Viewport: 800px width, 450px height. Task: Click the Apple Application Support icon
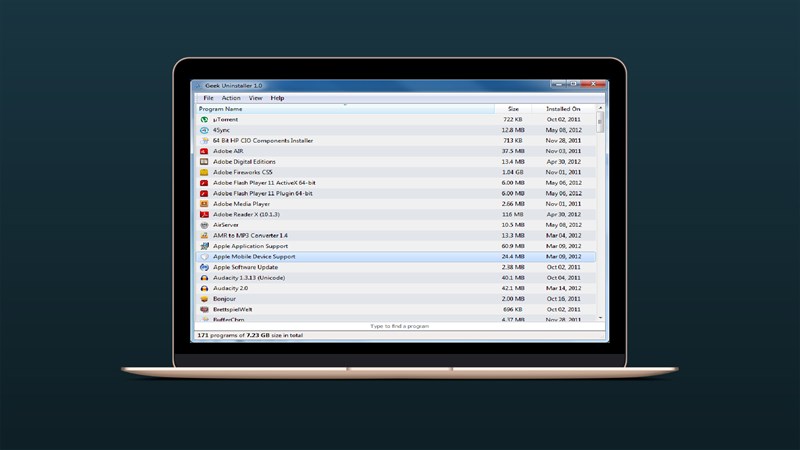click(204, 246)
